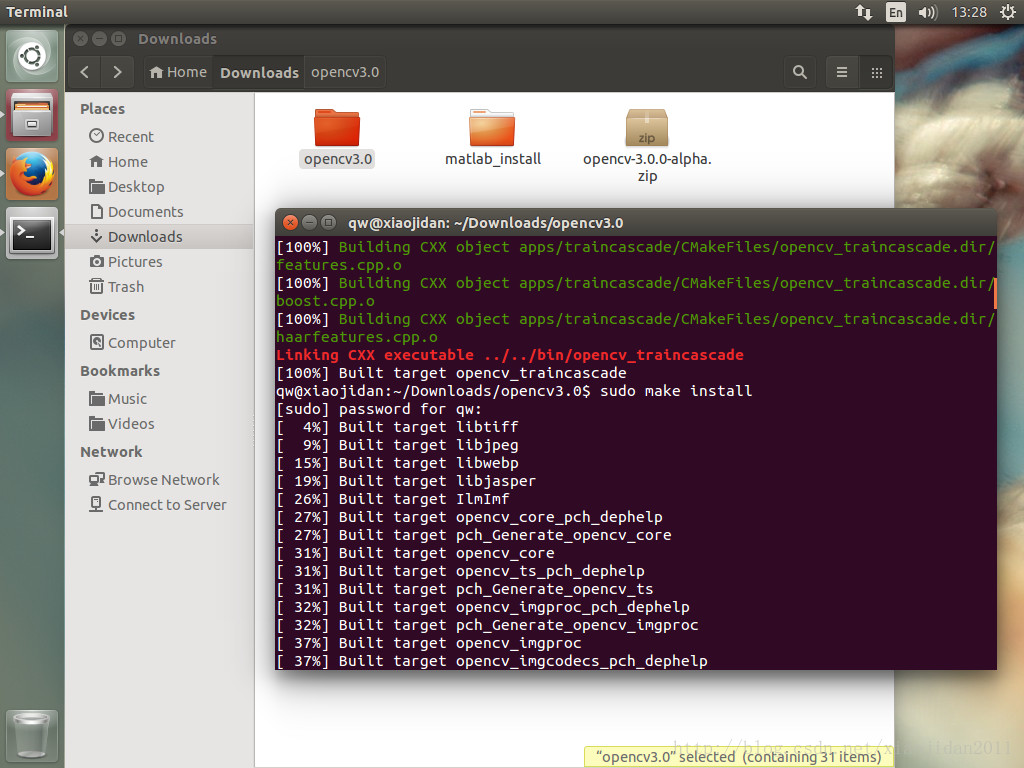1024x768 pixels.
Task: Select Connect to Server entry
Action: 166,505
